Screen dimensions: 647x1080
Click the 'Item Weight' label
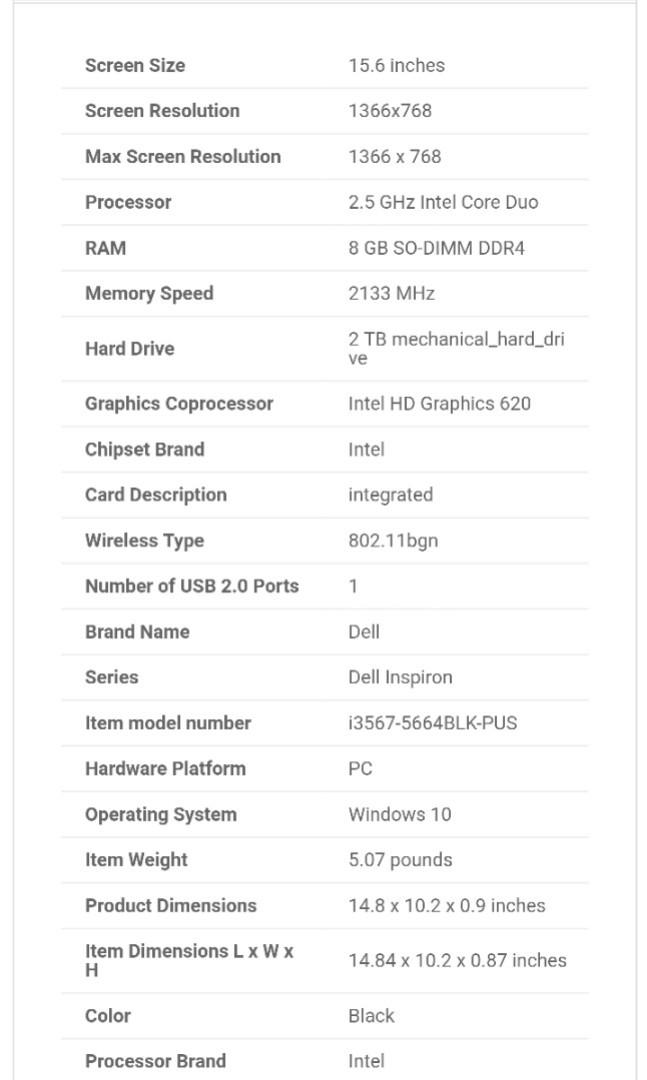click(136, 860)
